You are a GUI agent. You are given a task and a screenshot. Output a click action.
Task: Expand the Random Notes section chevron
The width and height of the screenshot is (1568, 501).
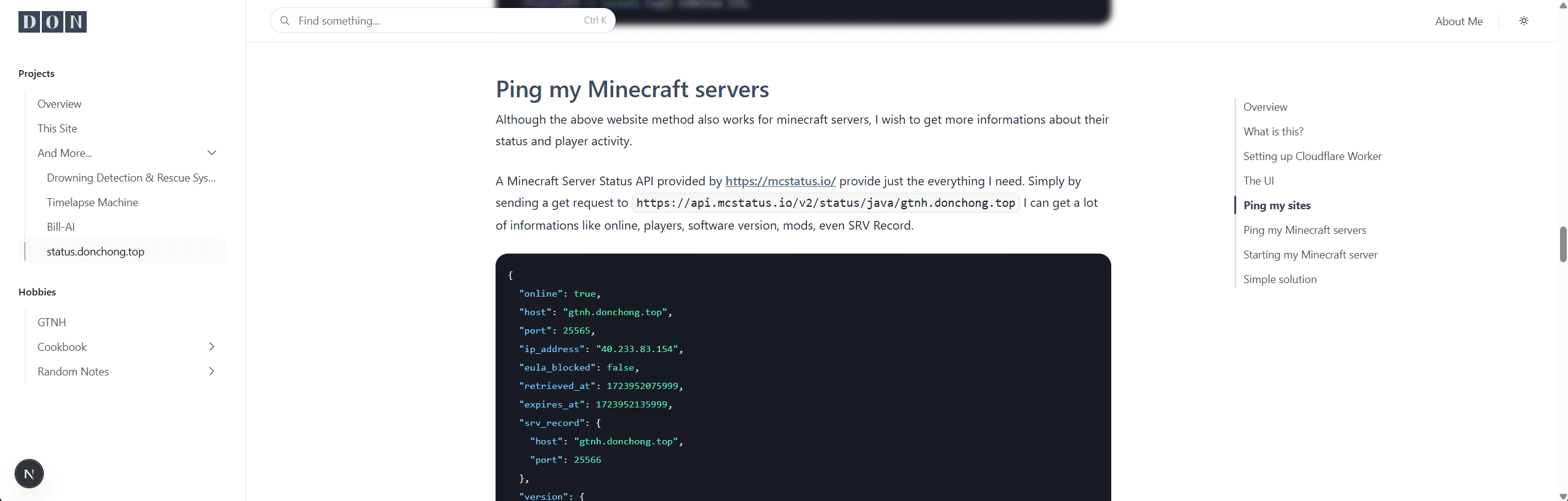click(x=212, y=372)
